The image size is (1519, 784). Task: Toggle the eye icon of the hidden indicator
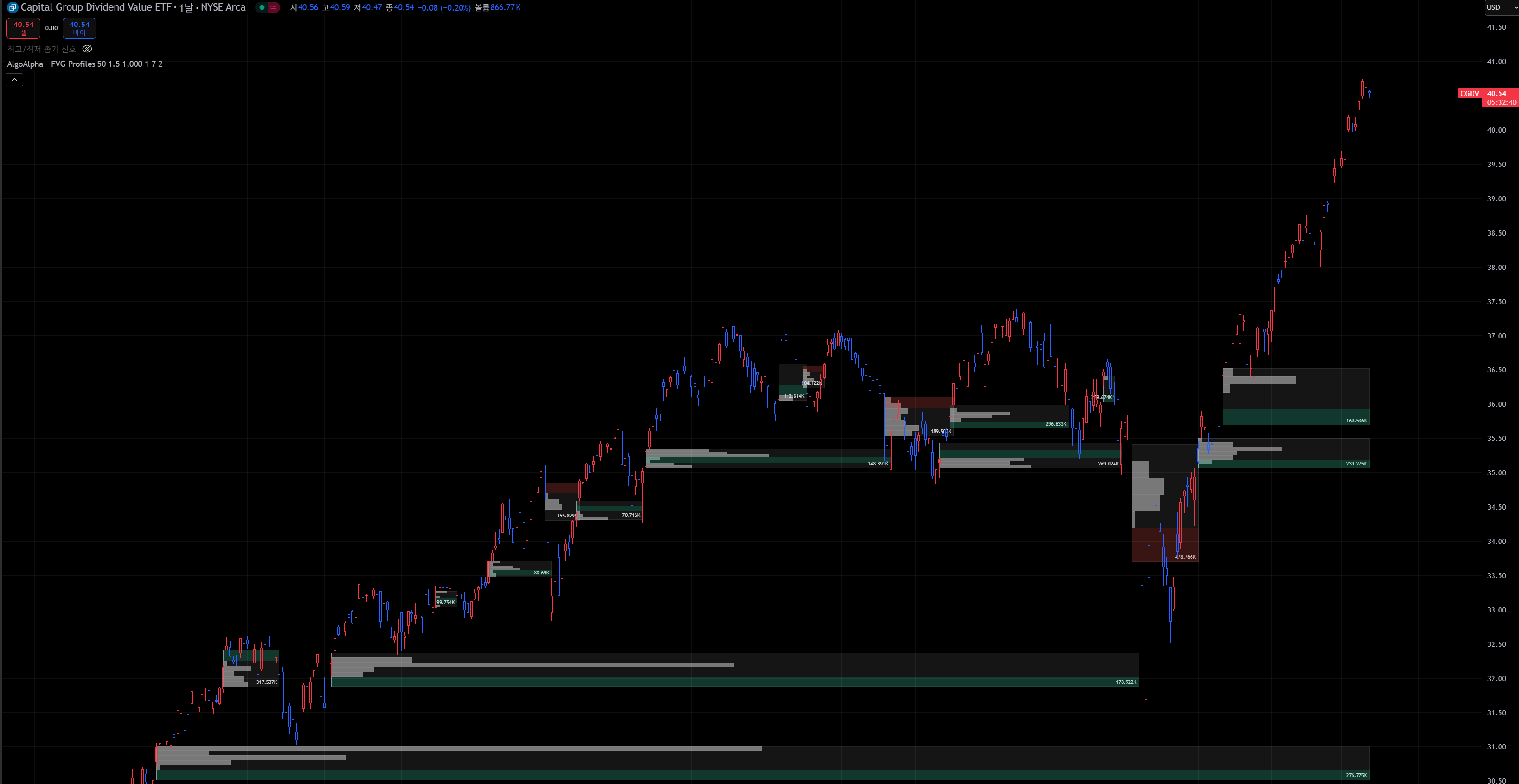tap(87, 49)
